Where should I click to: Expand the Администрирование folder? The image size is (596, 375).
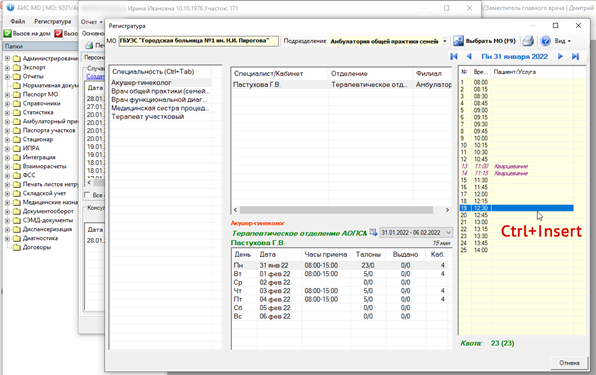pyautogui.click(x=7, y=59)
